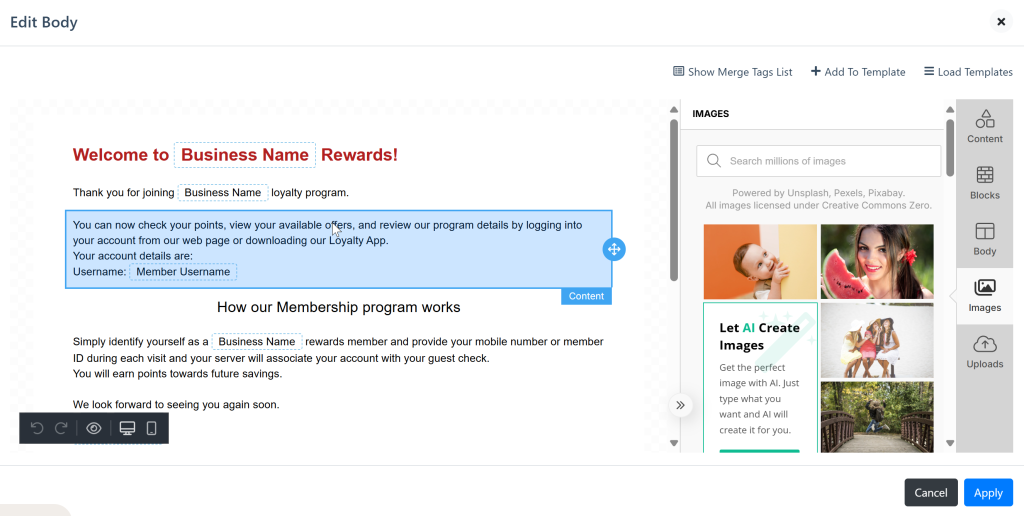The height and width of the screenshot is (516, 1024).
Task: Open the Uploads tab
Action: coord(984,352)
